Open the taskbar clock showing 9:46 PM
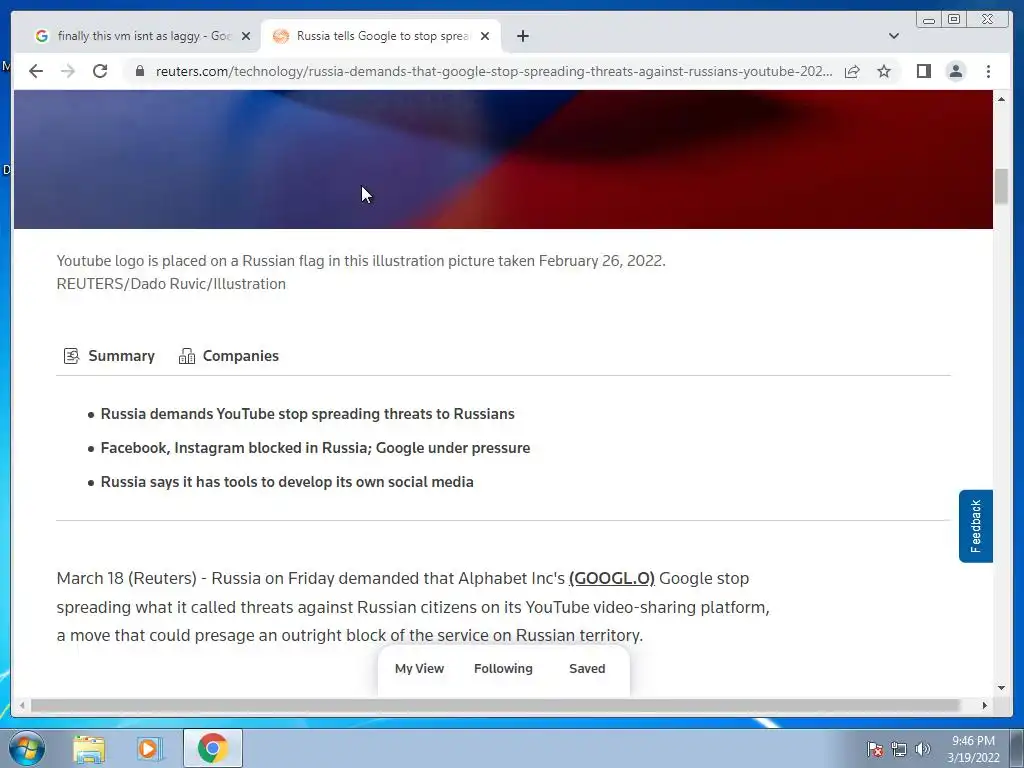This screenshot has width=1024, height=768. [x=973, y=749]
